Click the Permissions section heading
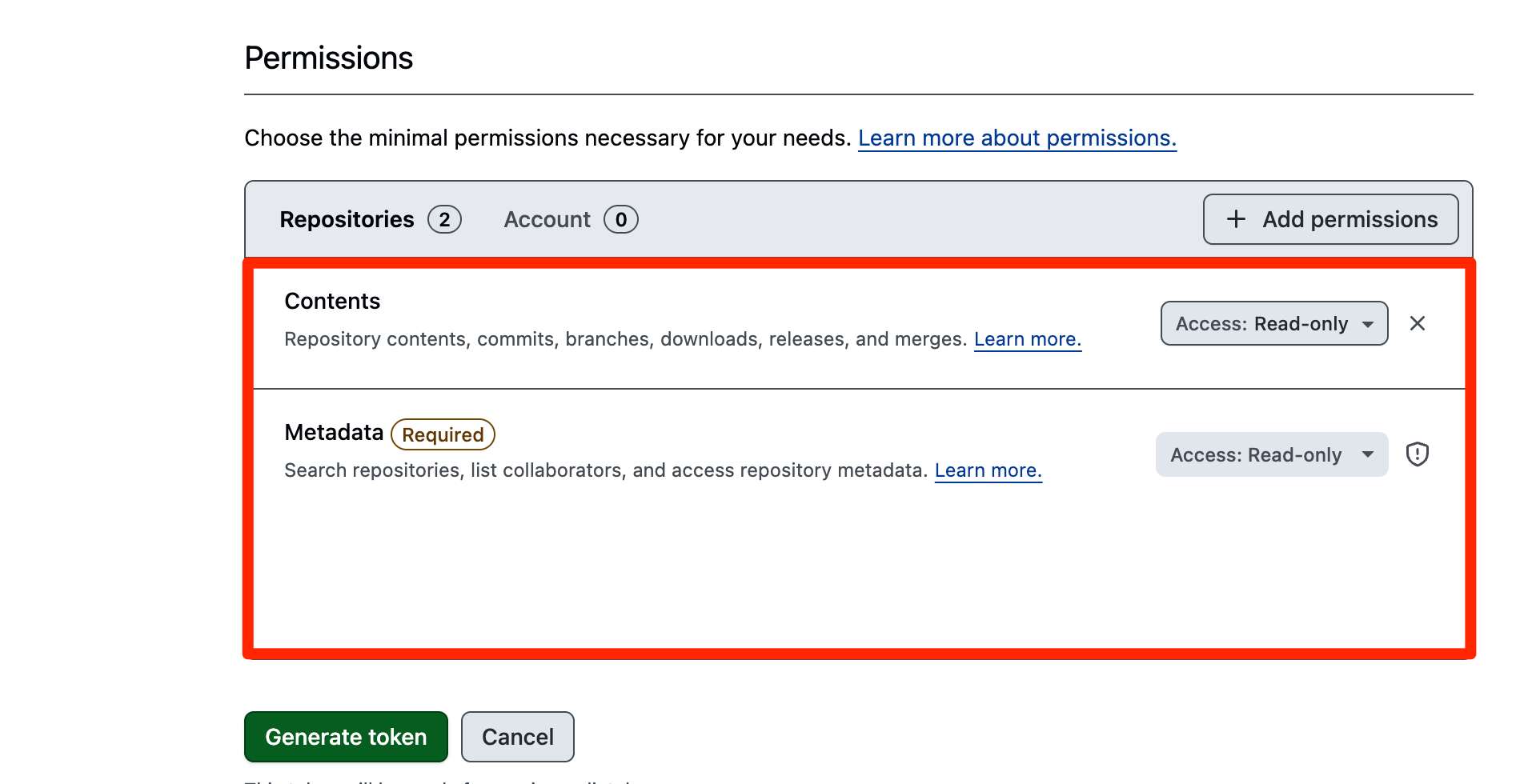This screenshot has height=784, width=1540. pos(328,58)
